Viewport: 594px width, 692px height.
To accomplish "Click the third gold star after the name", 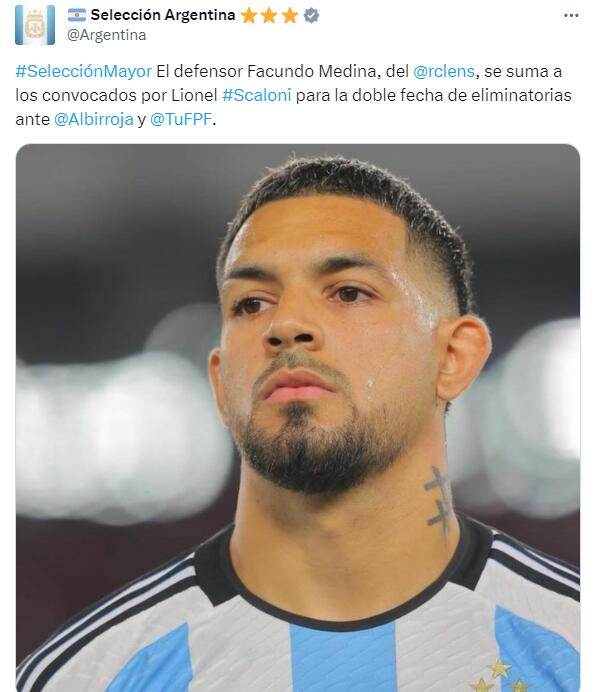I will 290,16.
